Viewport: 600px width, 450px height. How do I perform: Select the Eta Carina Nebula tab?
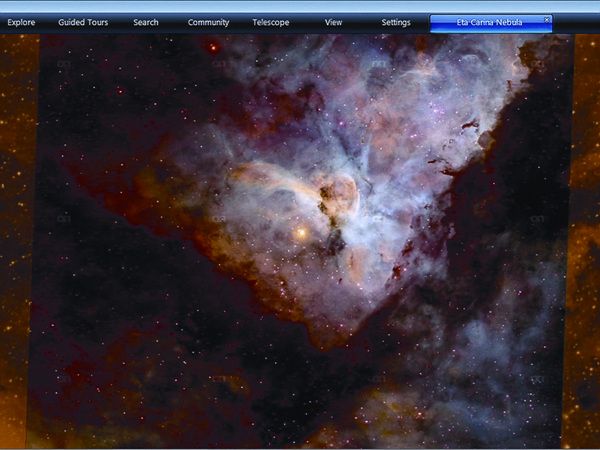[x=489, y=23]
